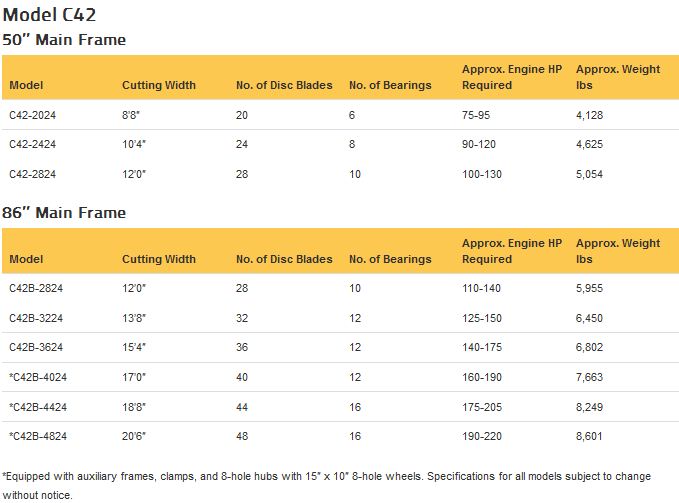Click the *C42B-4424 model cell

pyautogui.click(x=36, y=407)
